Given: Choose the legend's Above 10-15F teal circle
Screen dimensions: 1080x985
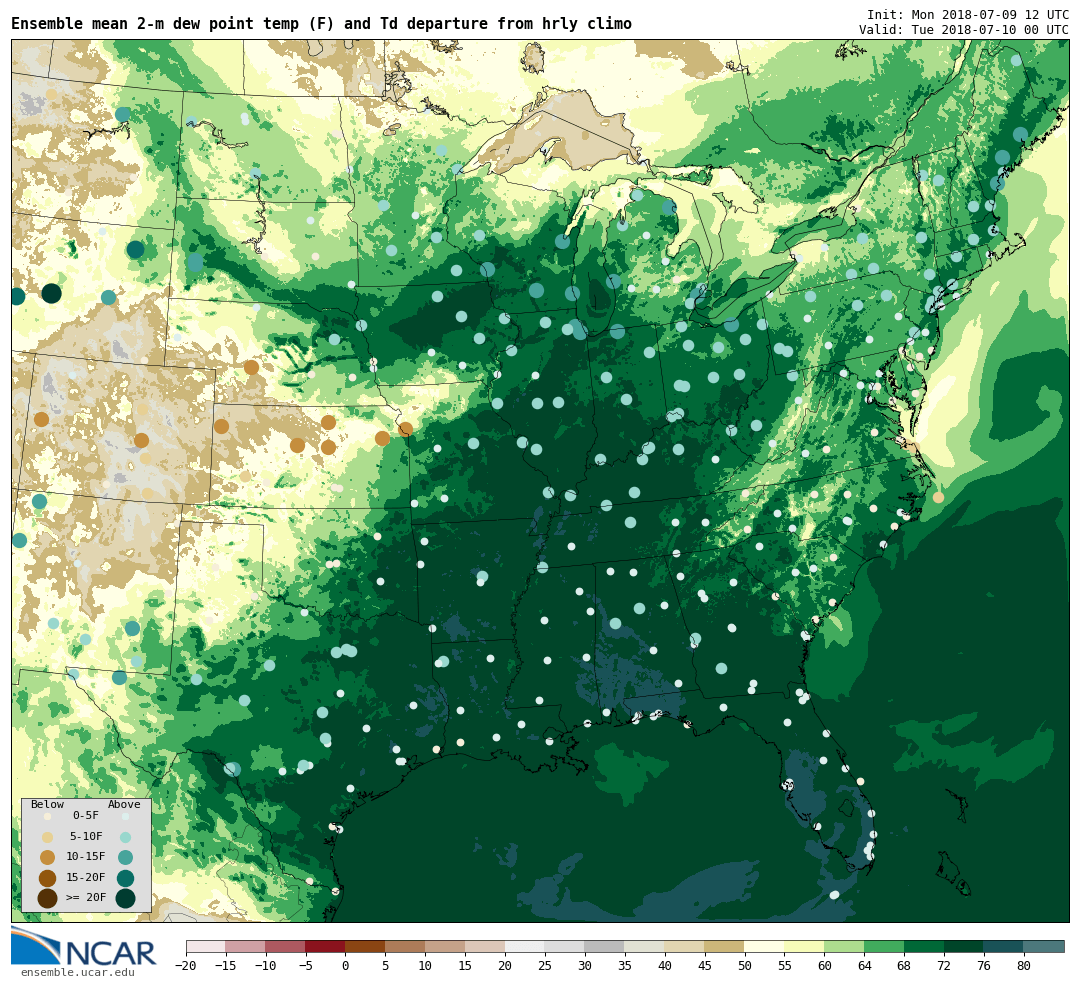Looking at the screenshot, I should tap(125, 858).
